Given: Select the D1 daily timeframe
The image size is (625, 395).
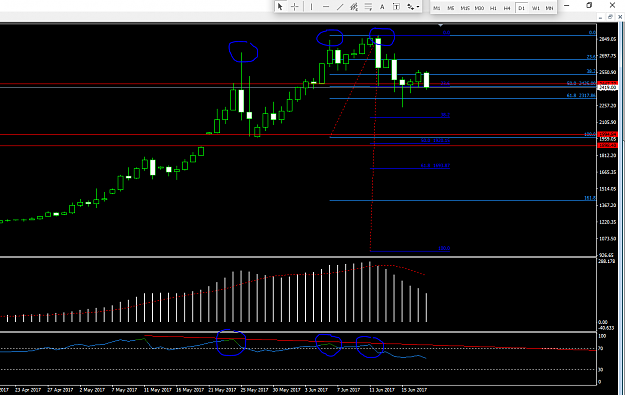Looking at the screenshot, I should 521,8.
